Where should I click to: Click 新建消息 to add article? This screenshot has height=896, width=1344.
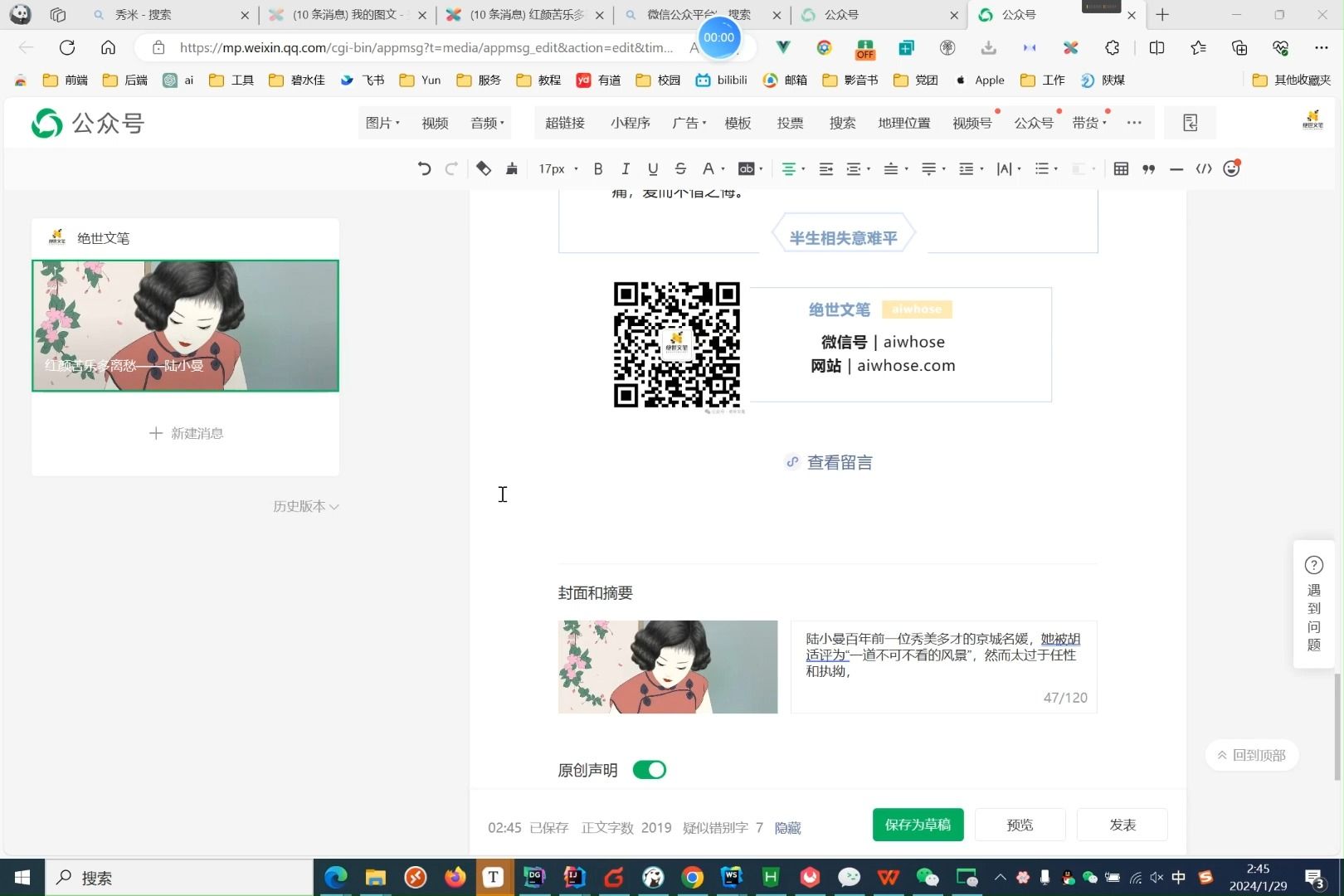tap(186, 433)
